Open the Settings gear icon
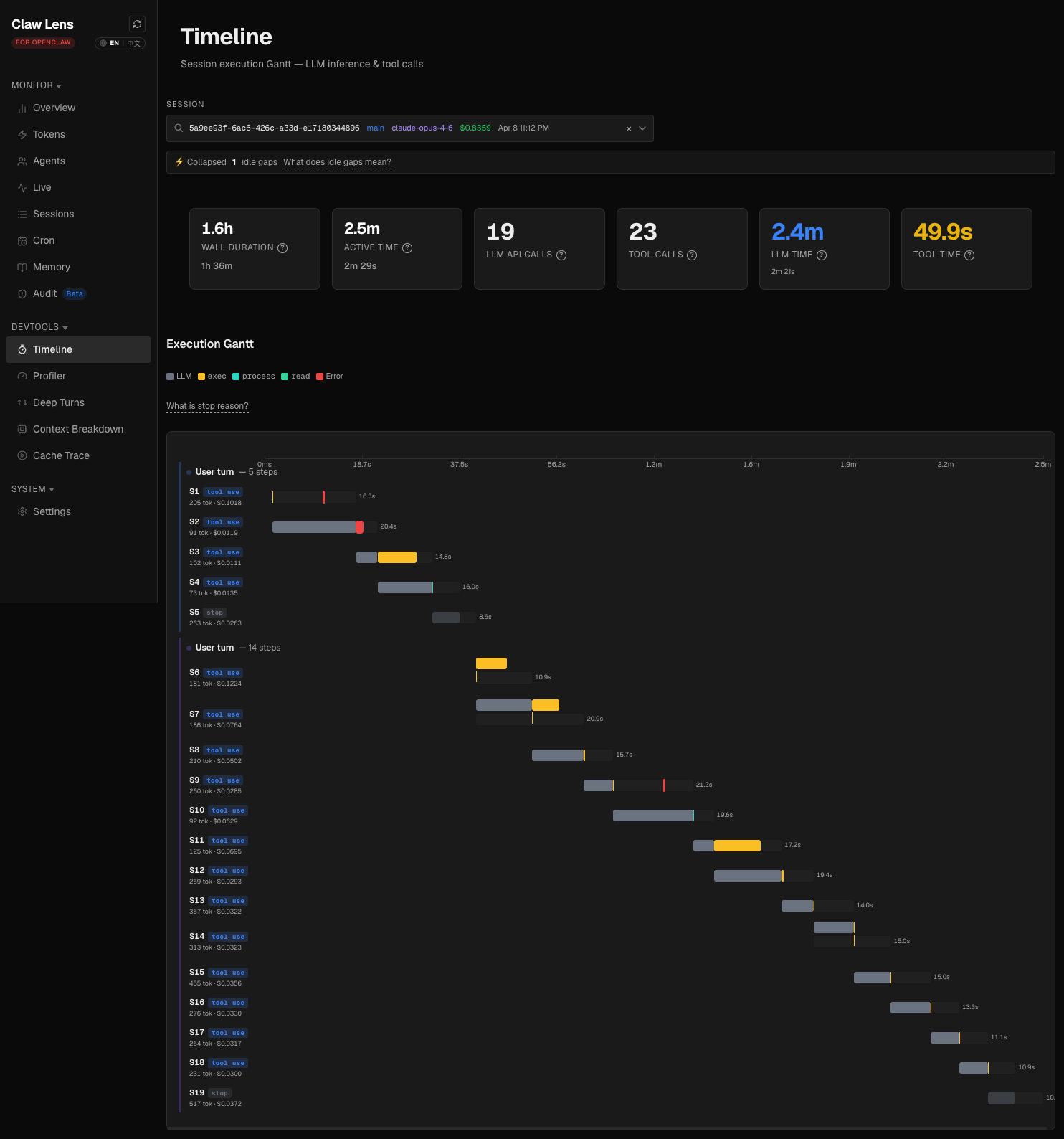The height and width of the screenshot is (1139, 1064). click(22, 512)
